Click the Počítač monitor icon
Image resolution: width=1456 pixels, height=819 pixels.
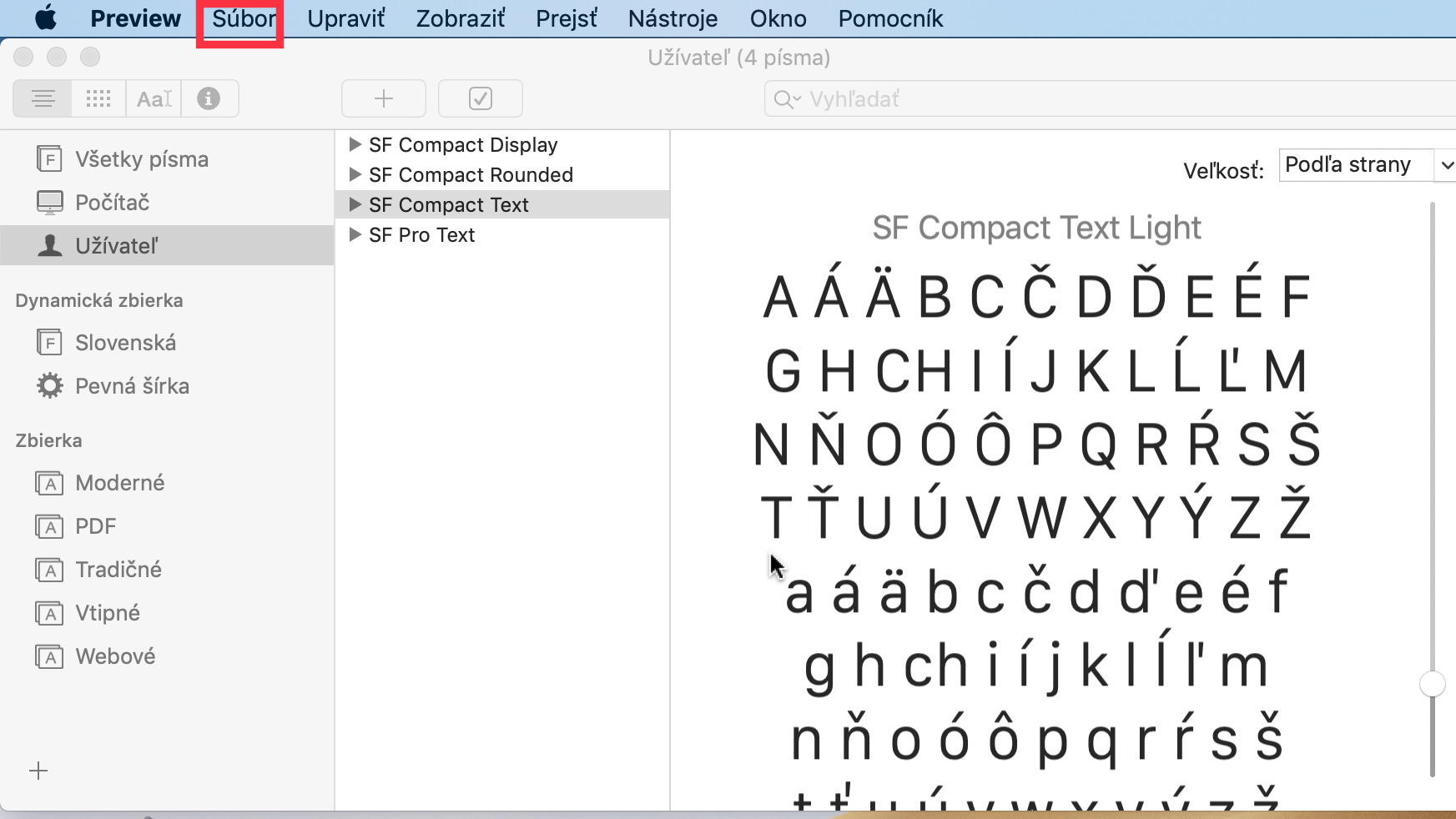tap(49, 203)
